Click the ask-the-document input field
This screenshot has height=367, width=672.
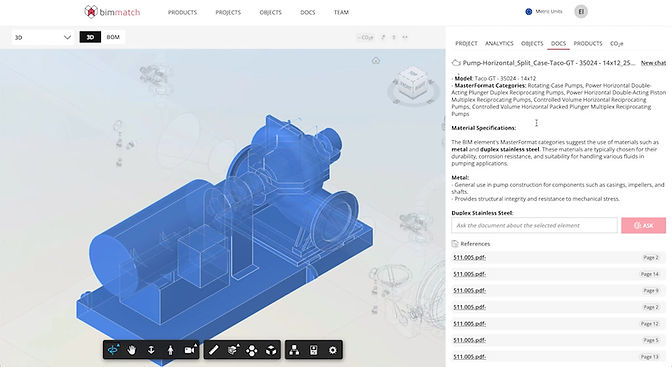click(534, 225)
